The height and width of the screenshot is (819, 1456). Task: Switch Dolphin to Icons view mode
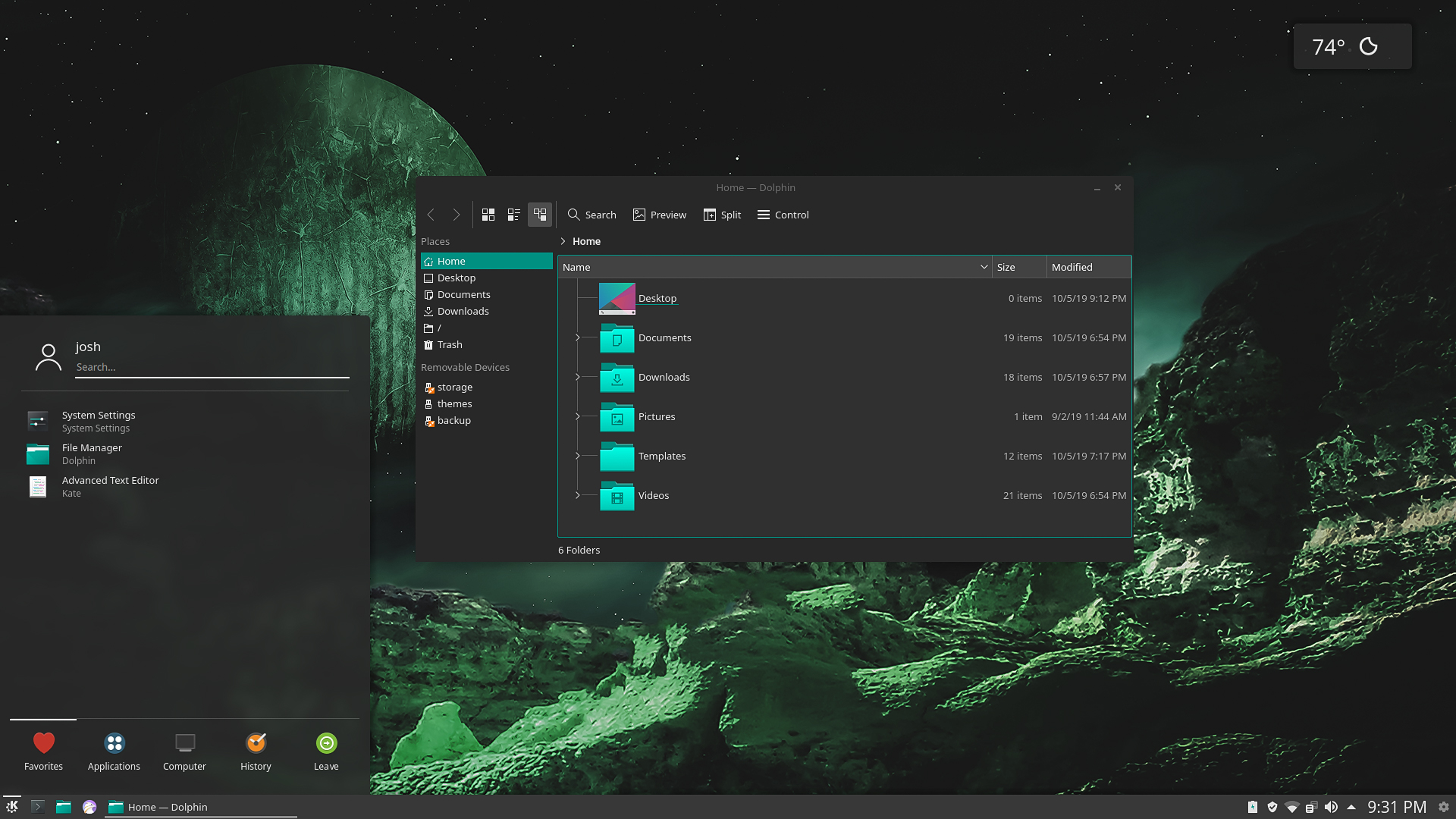pyautogui.click(x=488, y=215)
